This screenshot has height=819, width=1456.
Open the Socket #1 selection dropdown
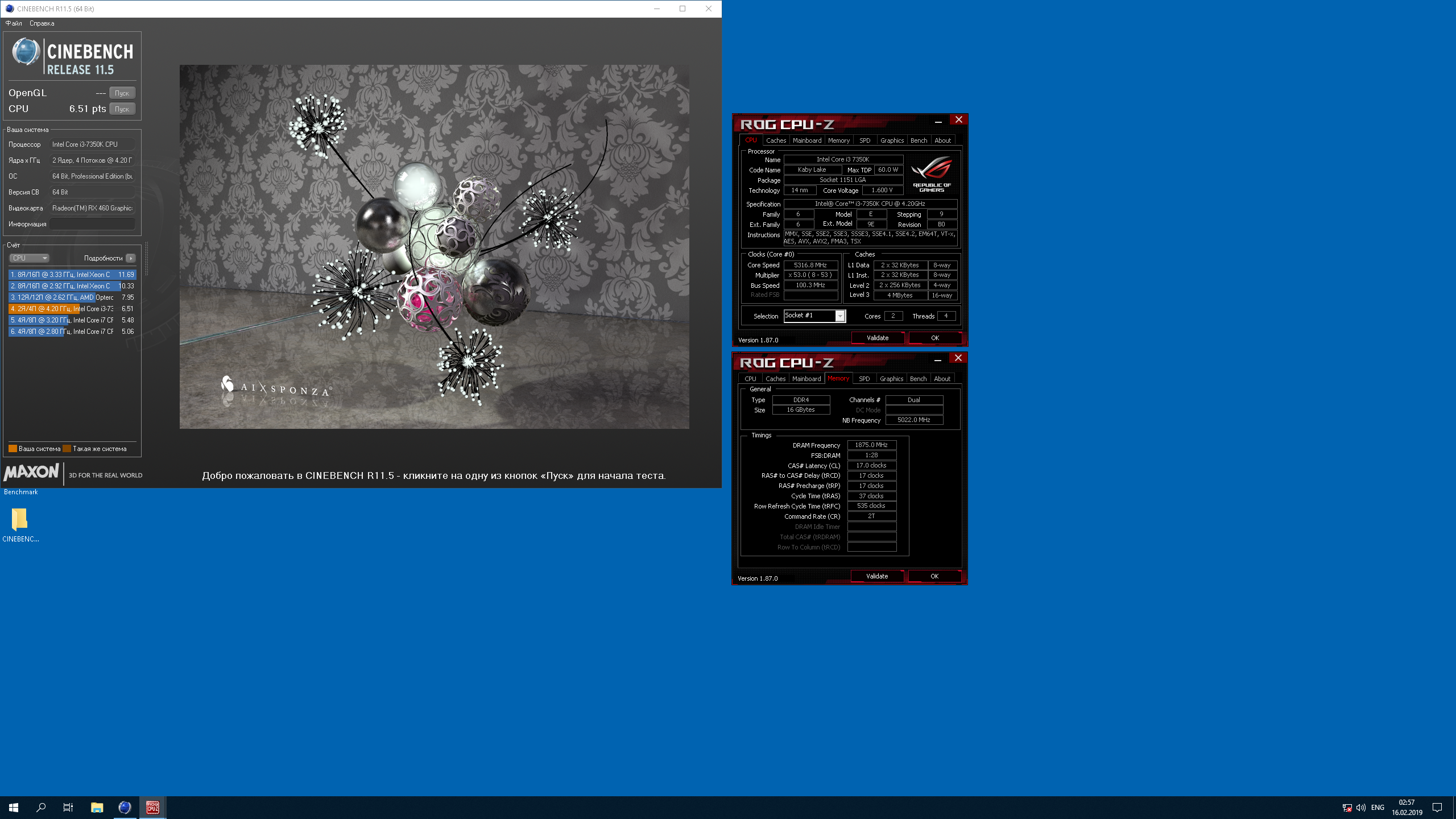(x=814, y=316)
